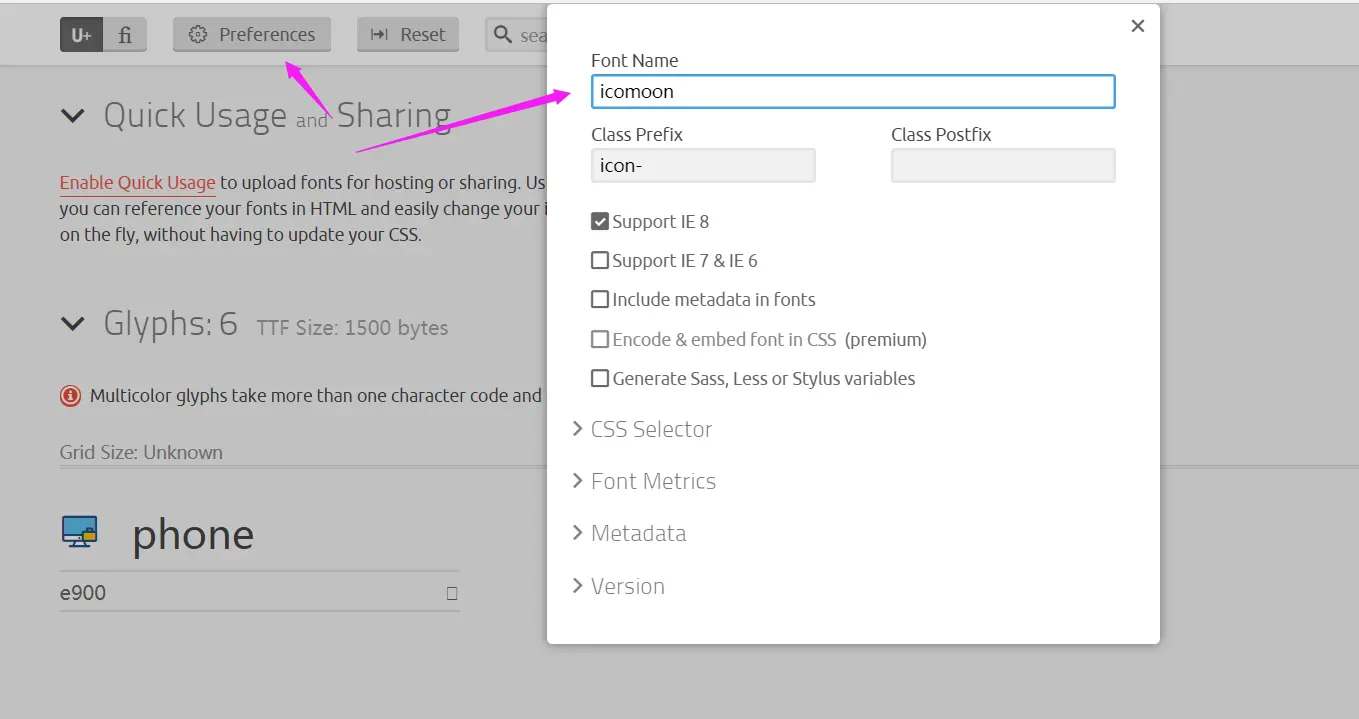Close the preferences dialog
The height and width of the screenshot is (719, 1359).
(1137, 26)
